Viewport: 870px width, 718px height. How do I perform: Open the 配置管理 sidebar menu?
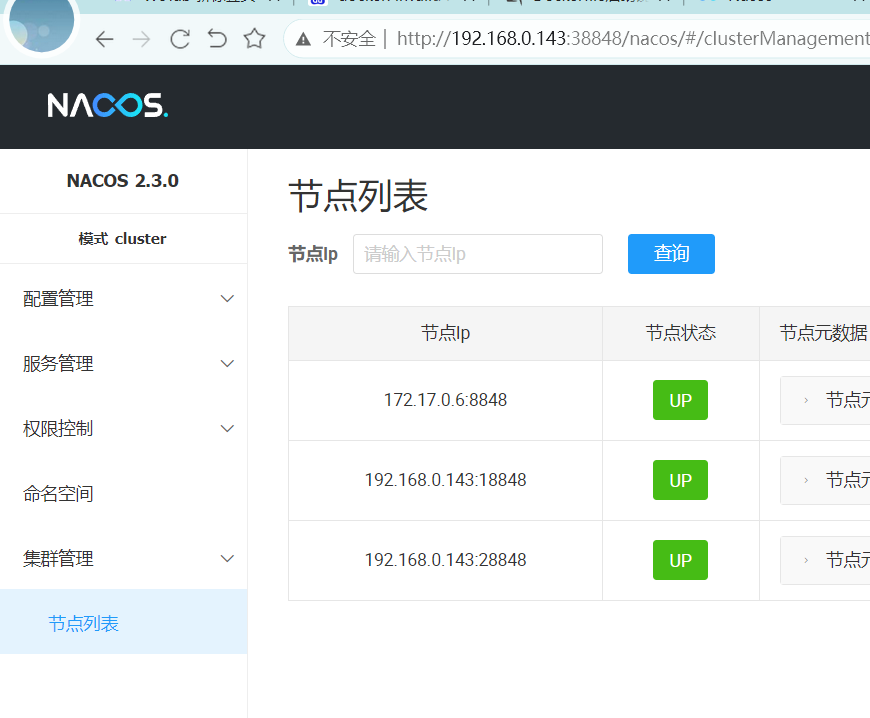[123, 299]
